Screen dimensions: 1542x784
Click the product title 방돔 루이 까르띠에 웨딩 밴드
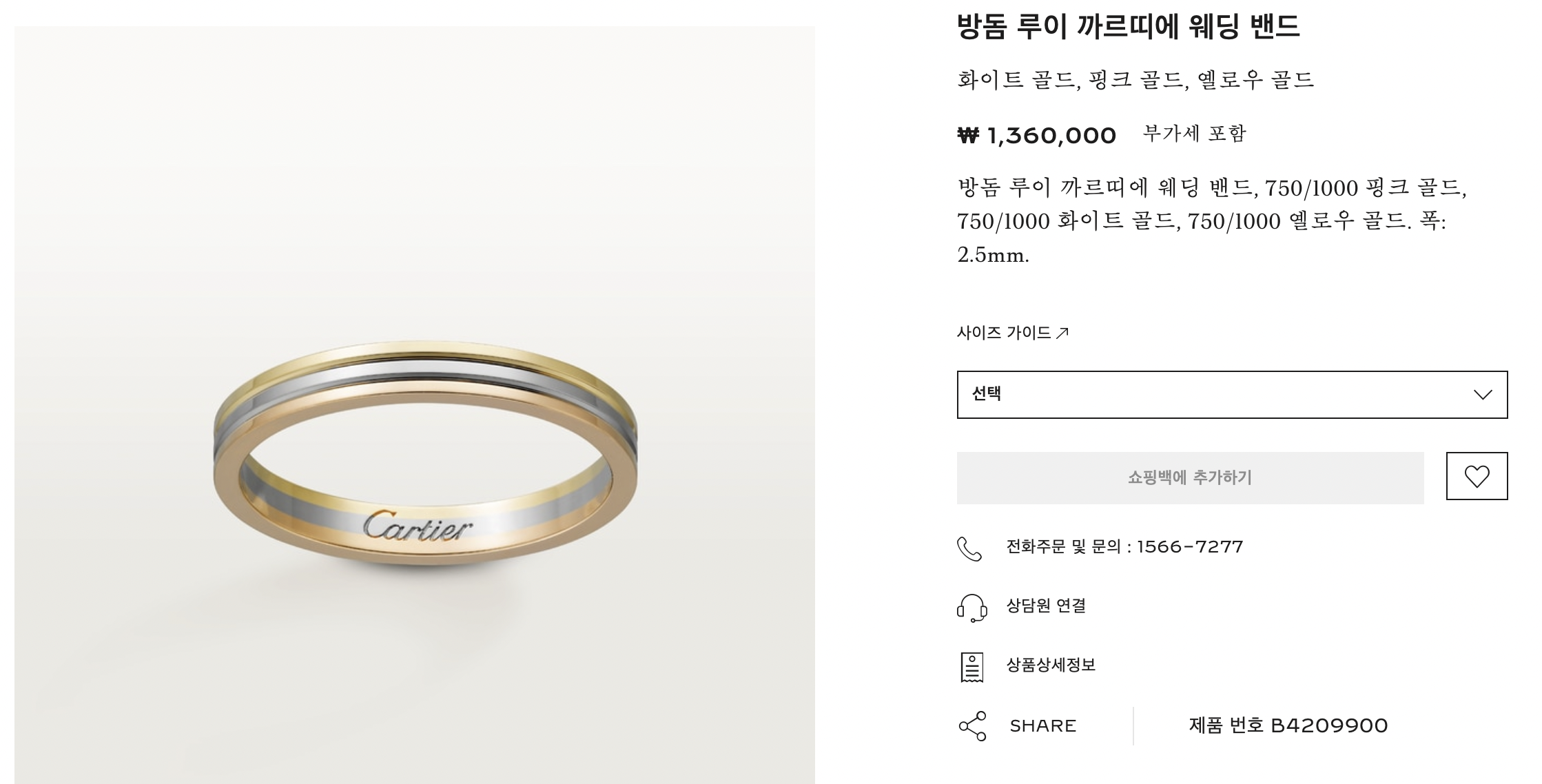(x=1128, y=27)
